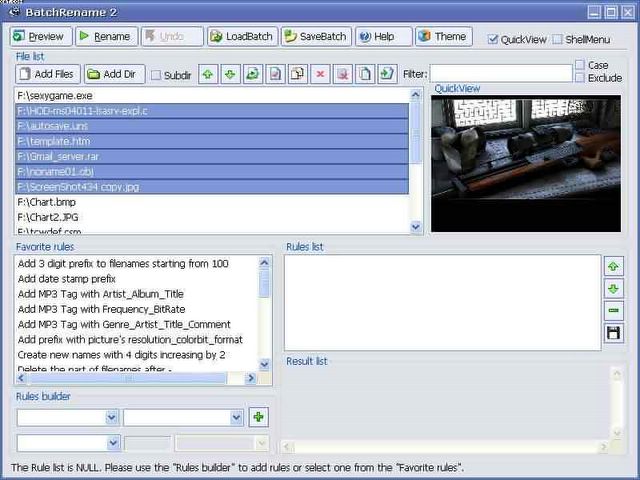Start renaming with the Rename button
The height and width of the screenshot is (480, 640).
[107, 37]
